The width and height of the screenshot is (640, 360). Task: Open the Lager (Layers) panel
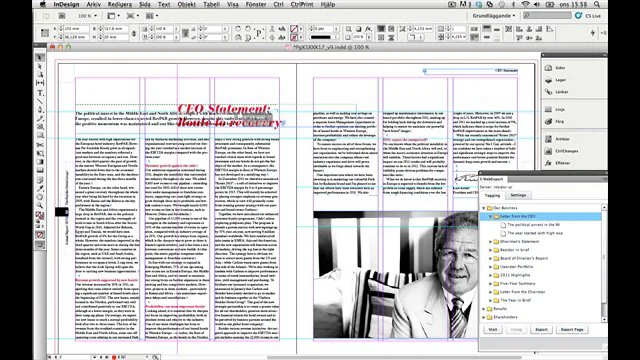556,80
